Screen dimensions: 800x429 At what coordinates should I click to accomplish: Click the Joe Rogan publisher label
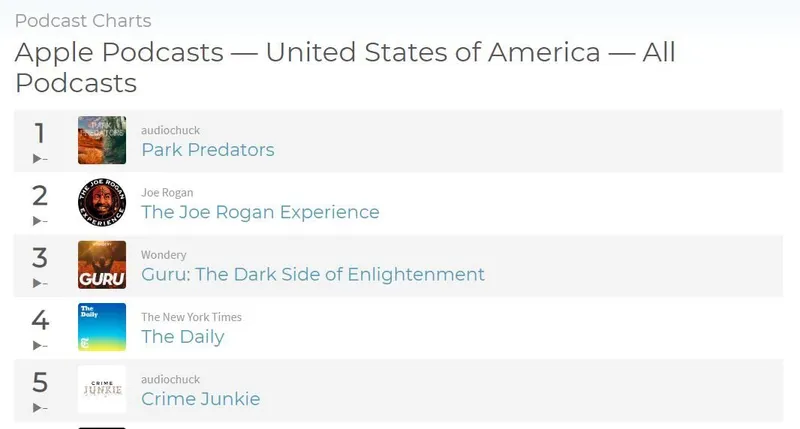tap(167, 192)
